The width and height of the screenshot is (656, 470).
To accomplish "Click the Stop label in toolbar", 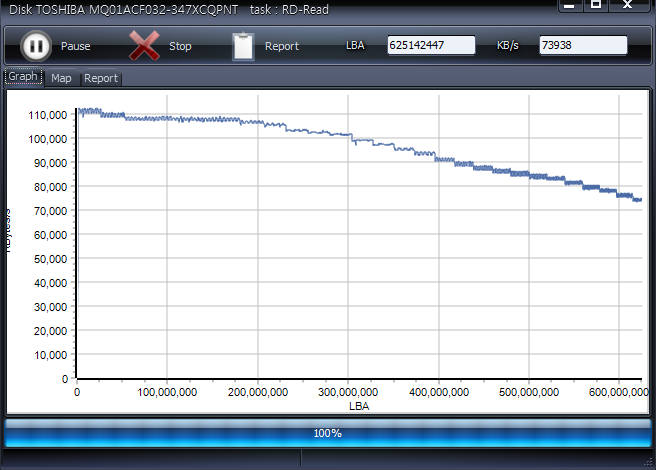I will 180,46.
